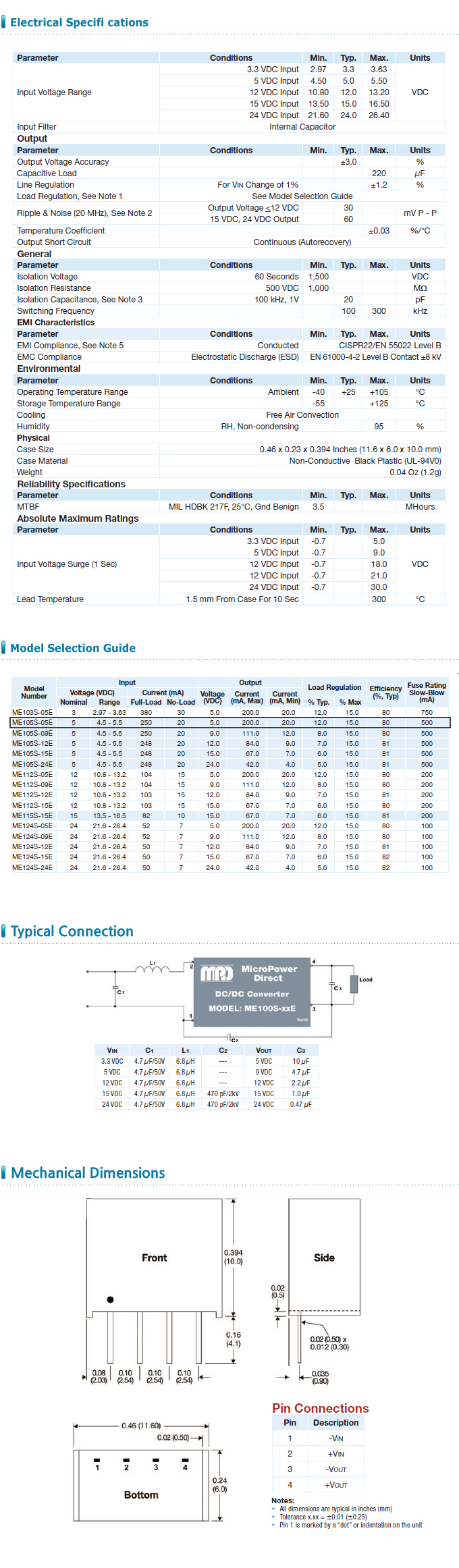Open the Model Selection Guide heading
Screen dimensions: 459x1568
tap(73, 648)
